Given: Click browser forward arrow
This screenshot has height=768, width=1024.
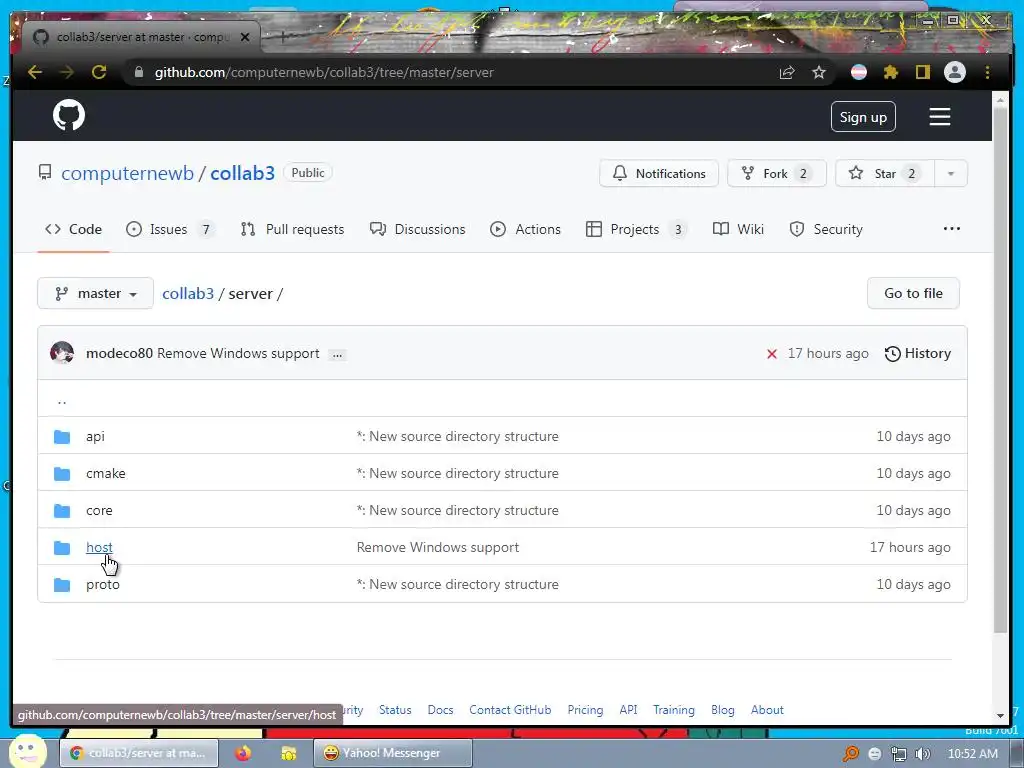Looking at the screenshot, I should [x=67, y=72].
